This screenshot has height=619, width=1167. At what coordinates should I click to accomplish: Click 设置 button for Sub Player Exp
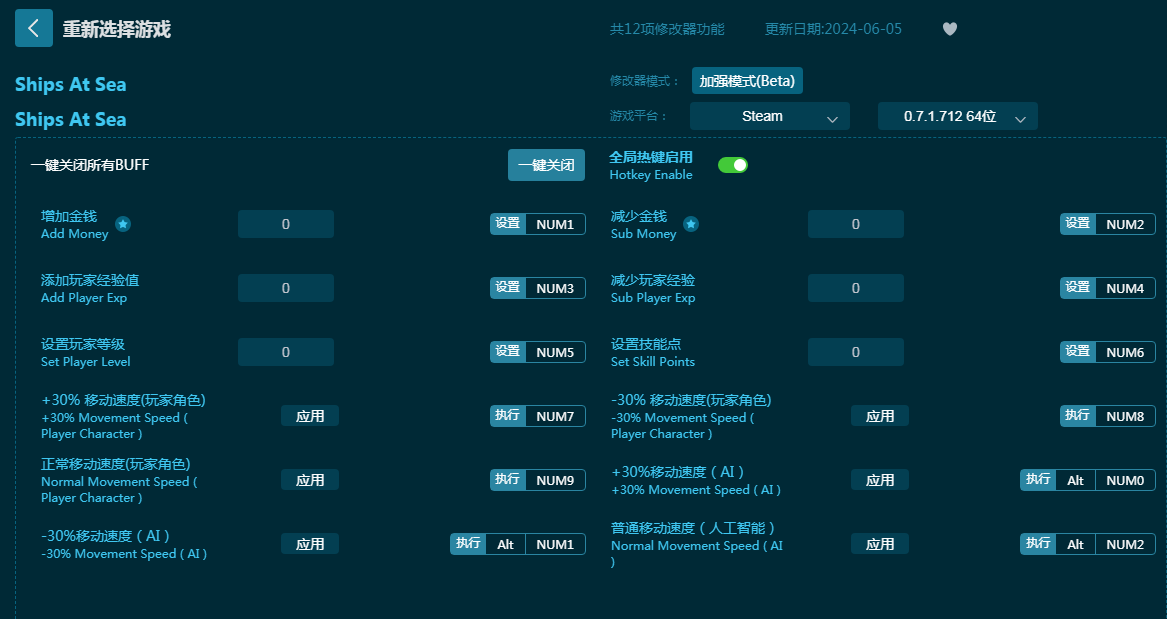pyautogui.click(x=1078, y=288)
